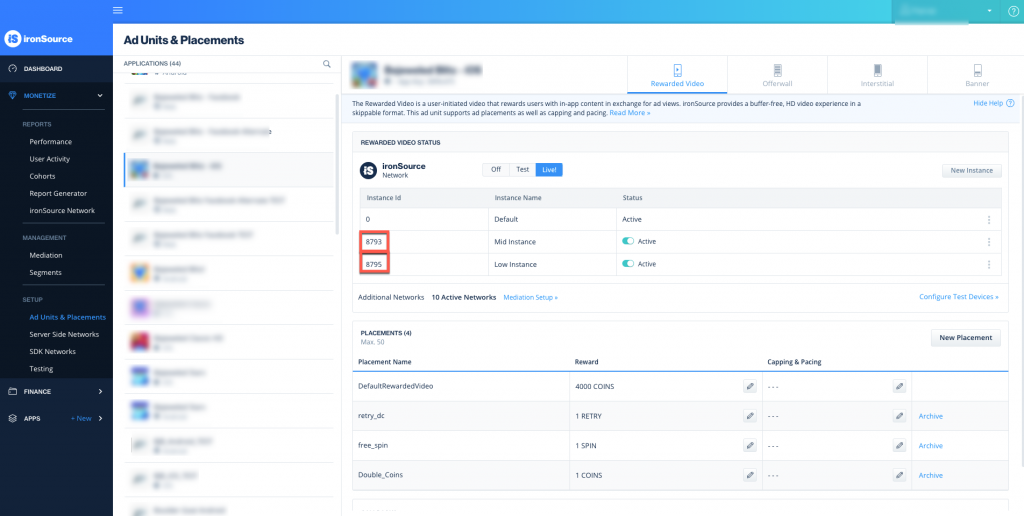Edit reward for DefaultRewardedVideo placement

(x=750, y=386)
